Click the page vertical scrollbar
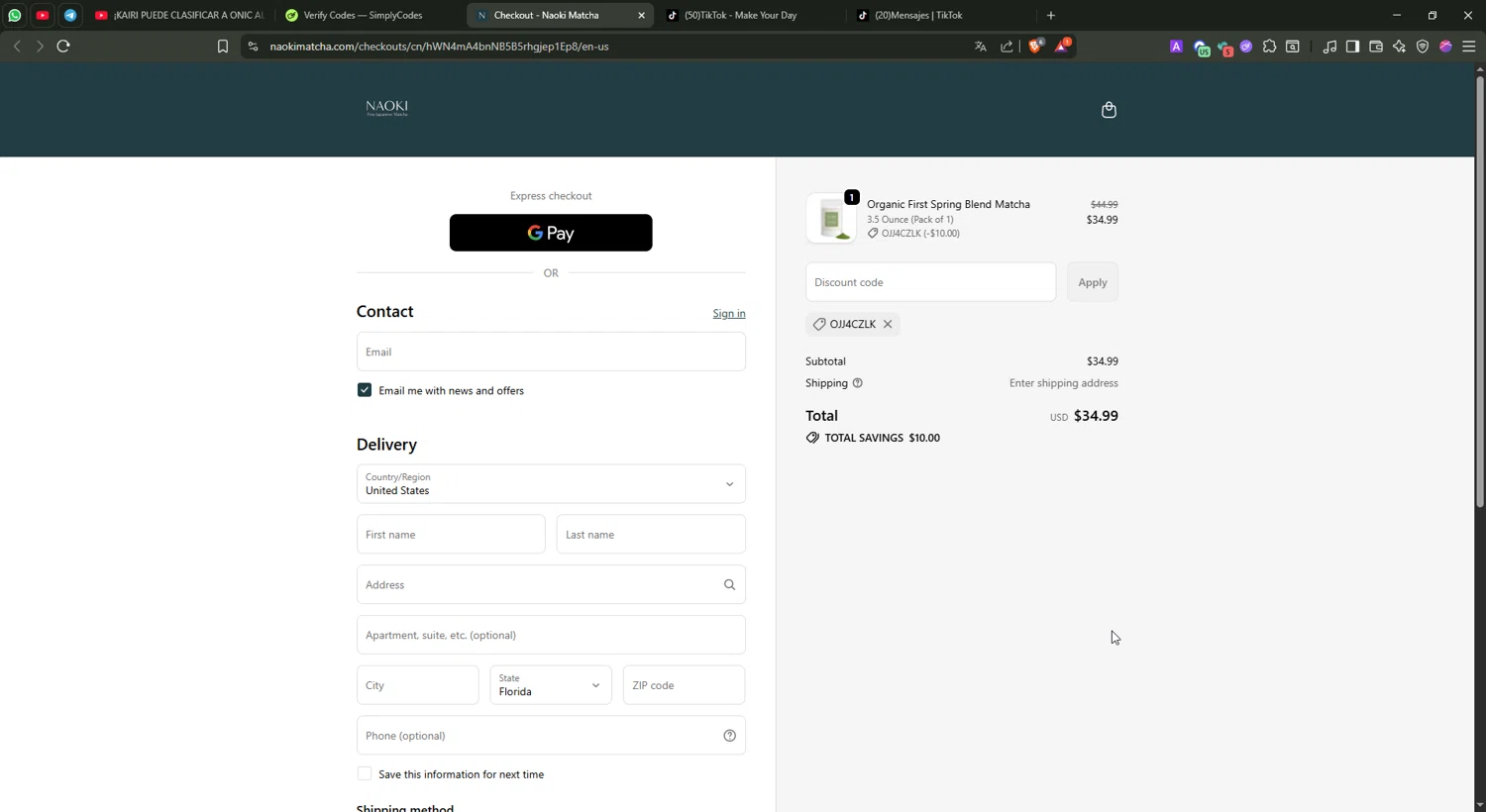The height and width of the screenshot is (812, 1486). tap(1480, 292)
